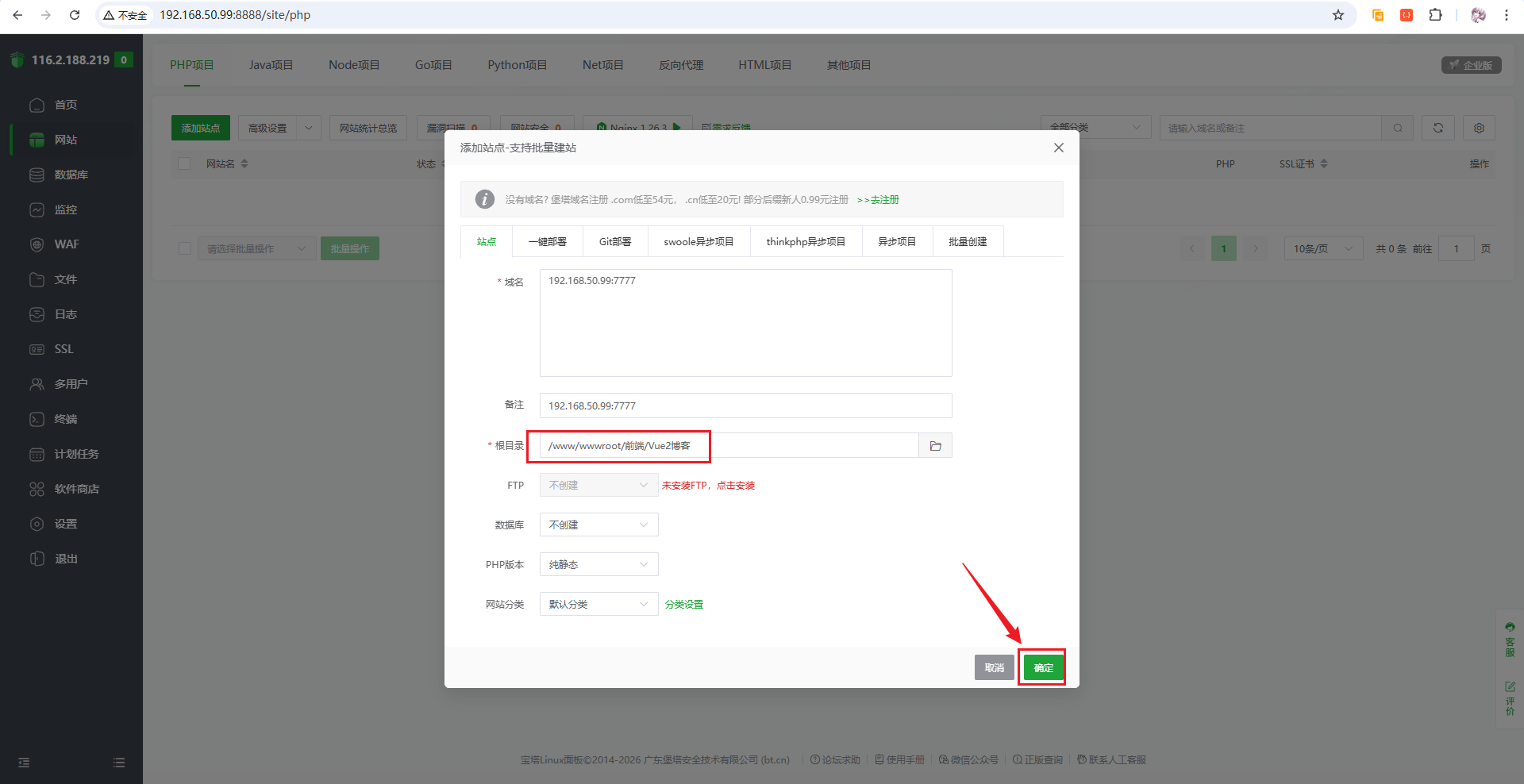The width and height of the screenshot is (1524, 784).
Task: Expand the 网站分类 dropdown showing 默认分类
Action: (x=598, y=605)
